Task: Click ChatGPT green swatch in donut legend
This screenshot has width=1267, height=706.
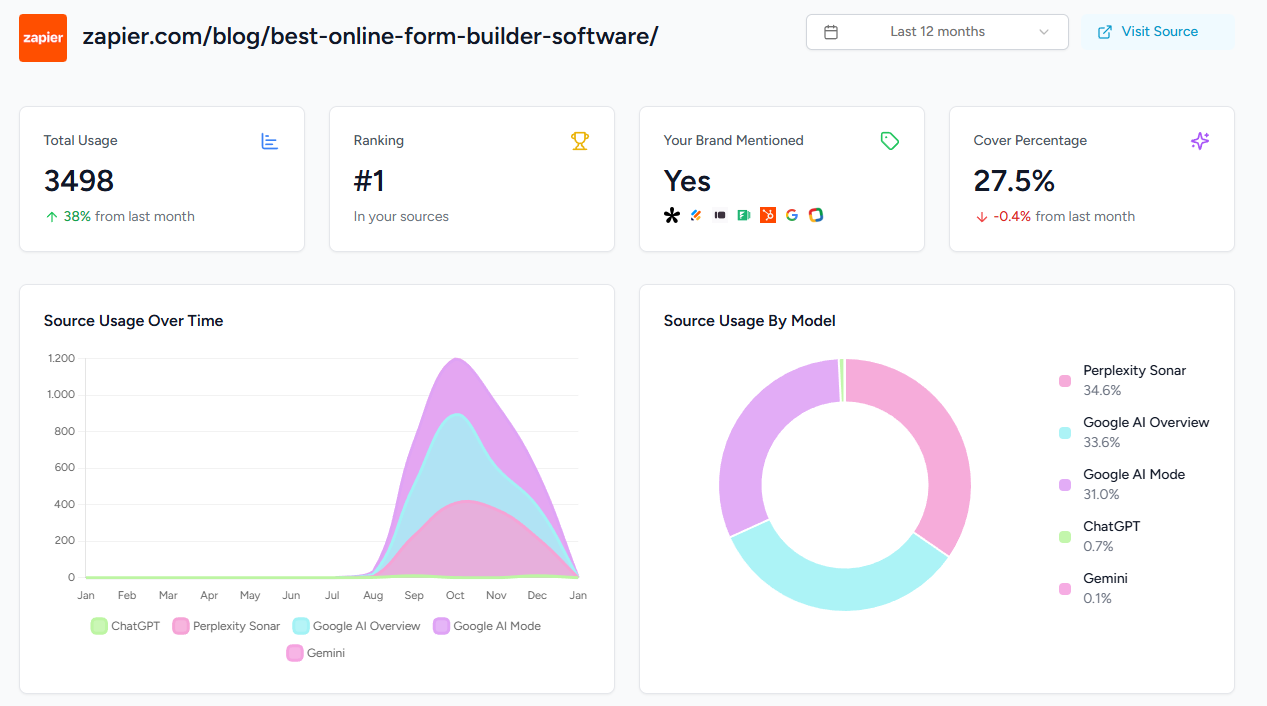Action: 1065,537
